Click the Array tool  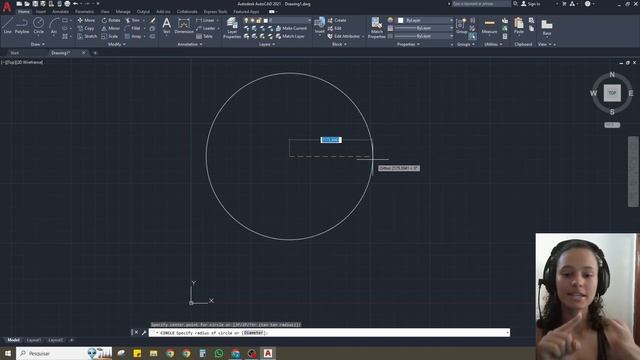pos(133,36)
